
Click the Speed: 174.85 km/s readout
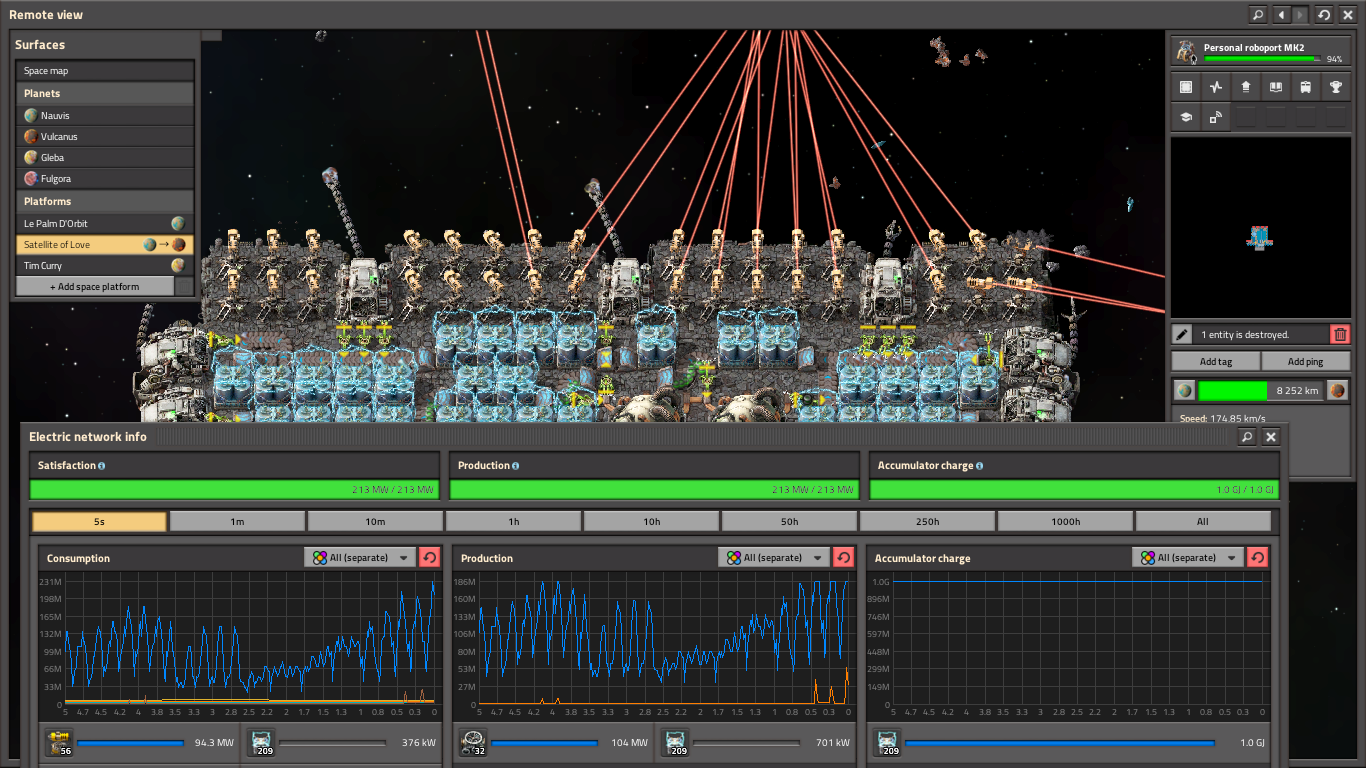(x=1222, y=418)
